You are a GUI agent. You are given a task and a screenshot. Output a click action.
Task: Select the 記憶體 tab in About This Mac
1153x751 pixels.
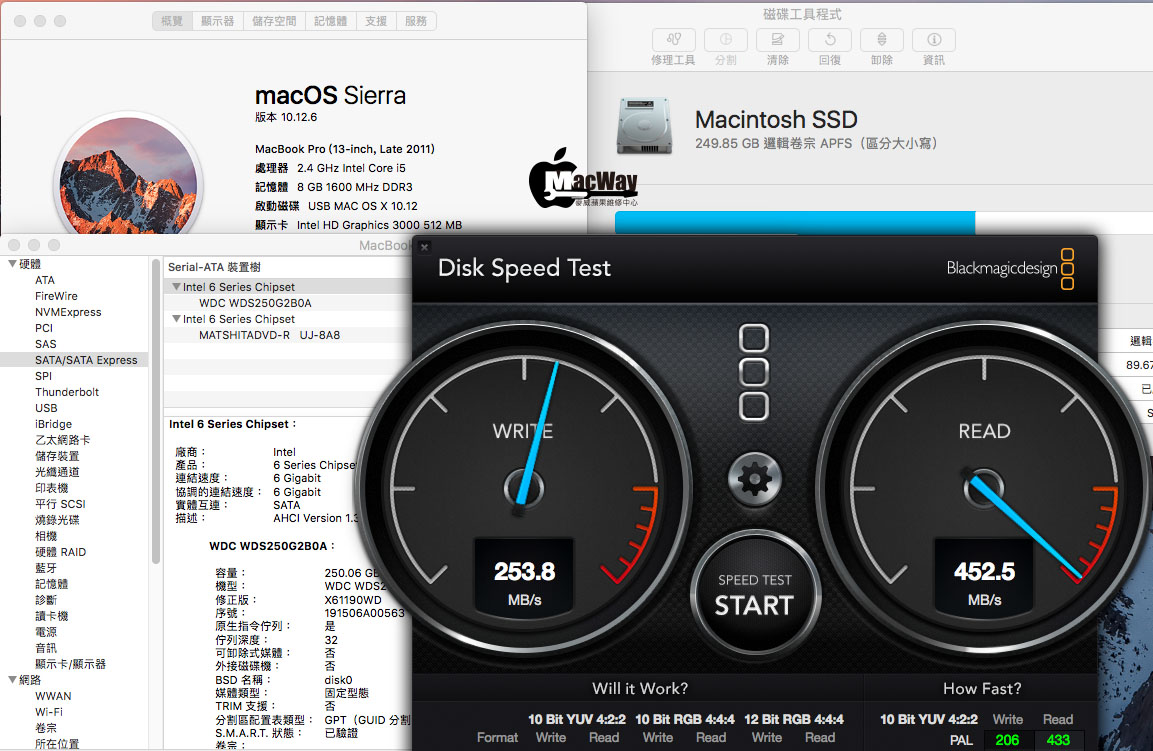point(331,21)
